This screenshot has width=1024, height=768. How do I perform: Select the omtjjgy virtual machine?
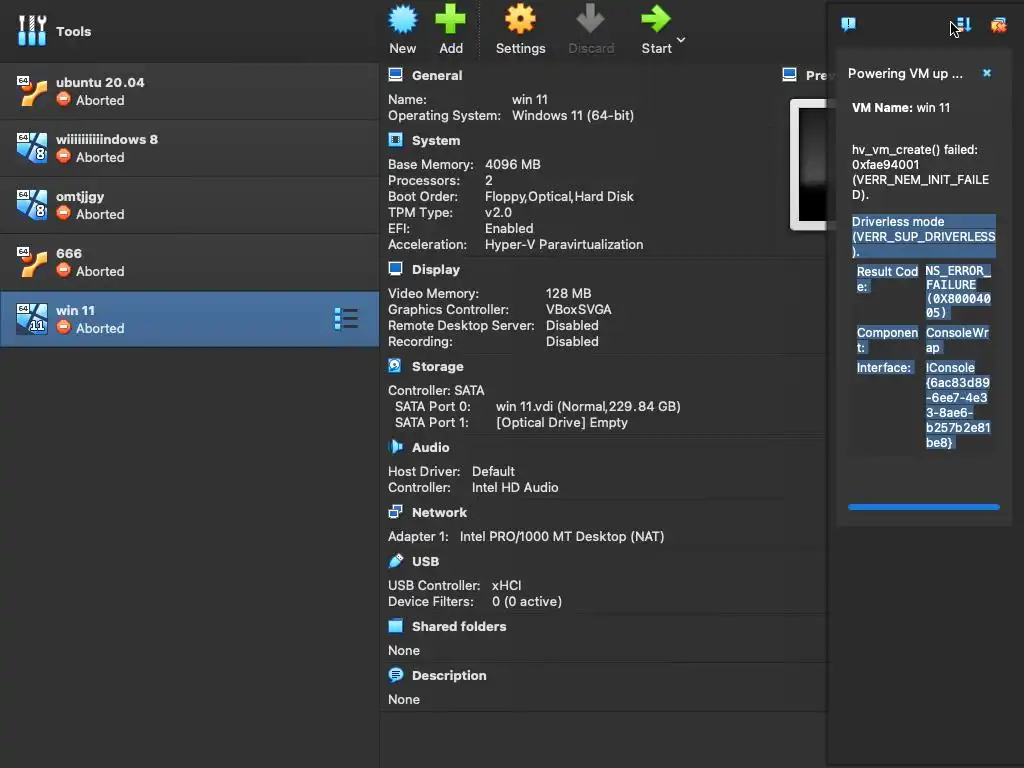pyautogui.click(x=189, y=205)
